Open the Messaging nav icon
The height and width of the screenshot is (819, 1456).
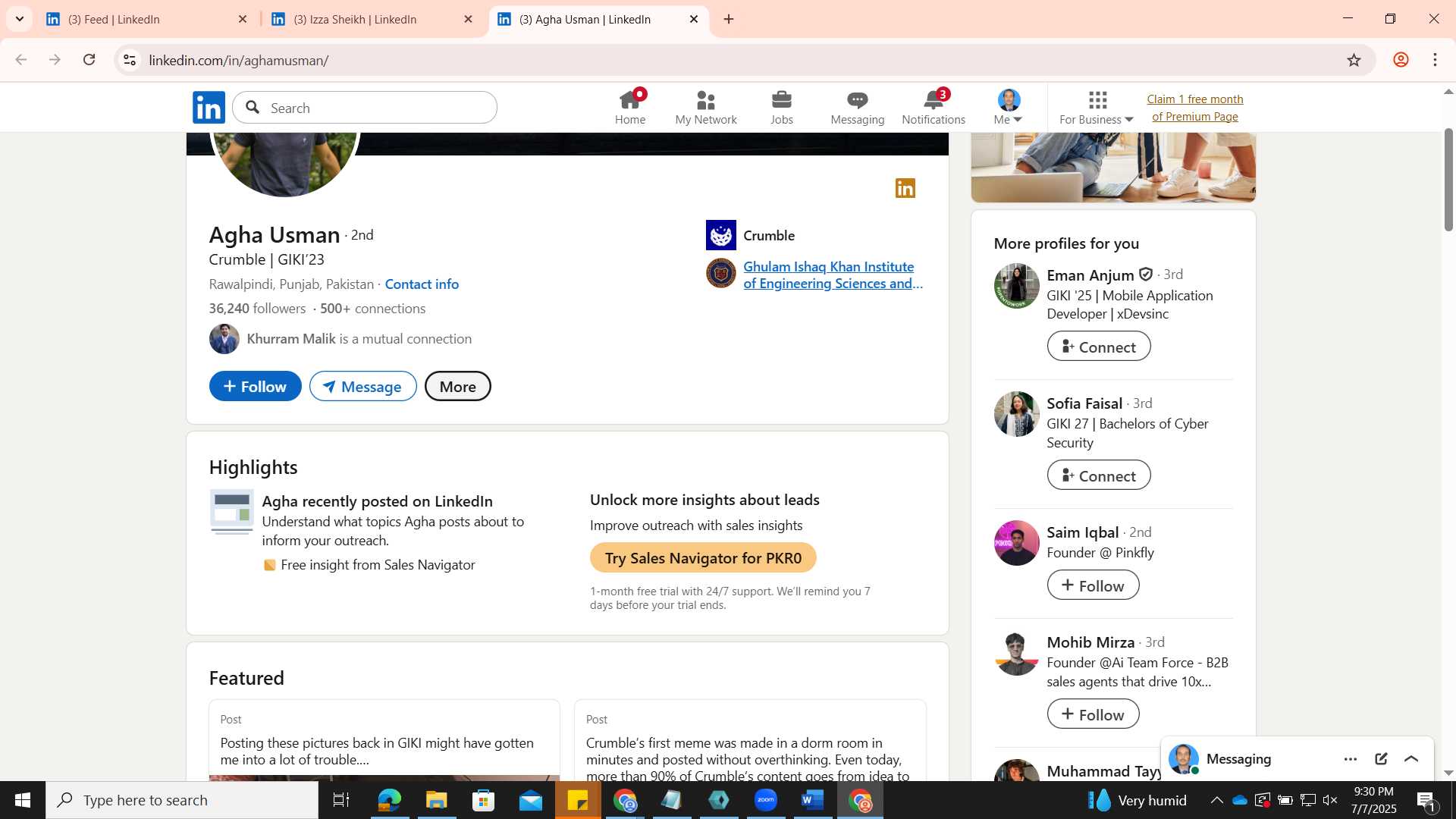(x=858, y=108)
